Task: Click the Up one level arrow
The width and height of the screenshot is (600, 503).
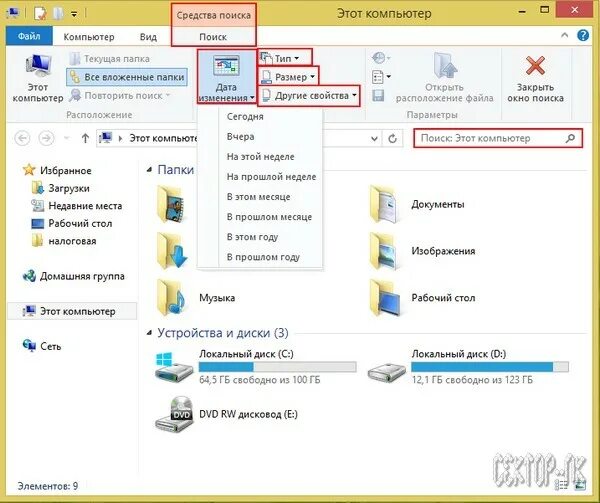Action: coord(85,138)
